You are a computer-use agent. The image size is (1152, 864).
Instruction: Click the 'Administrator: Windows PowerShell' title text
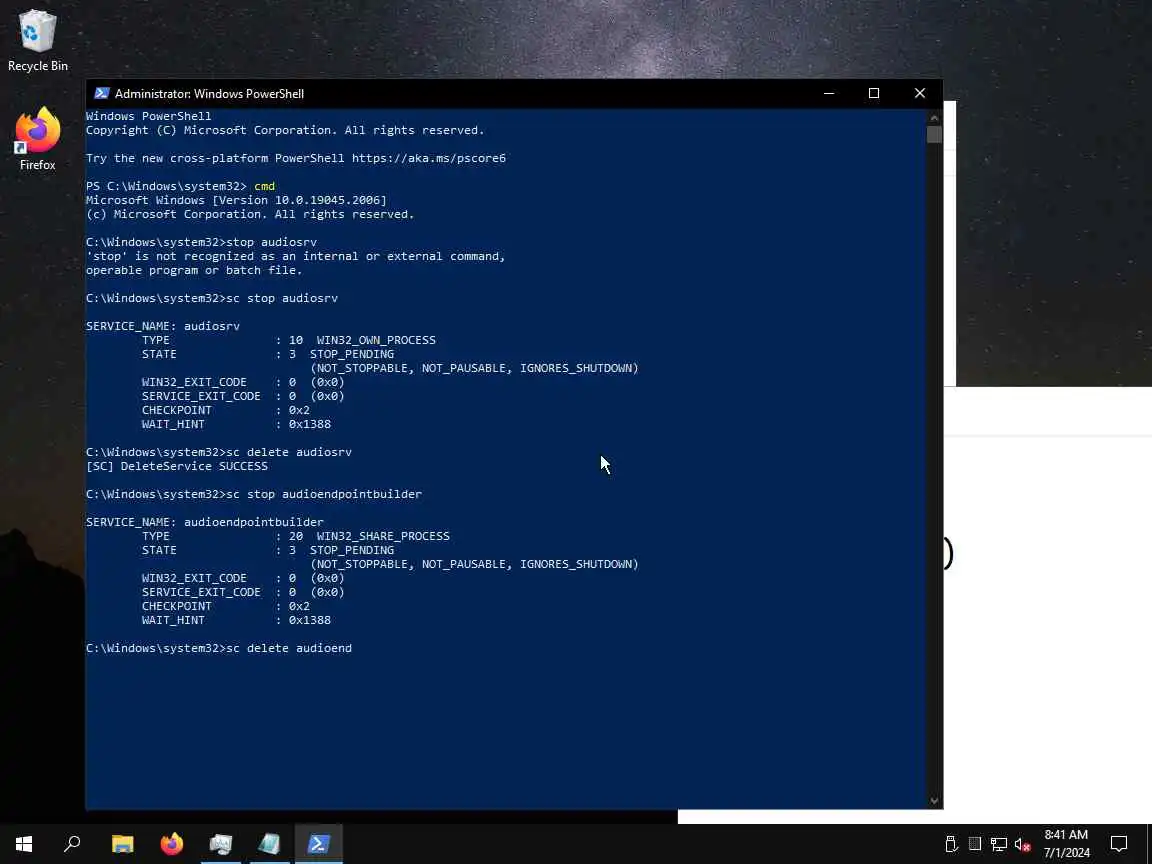click(x=209, y=93)
